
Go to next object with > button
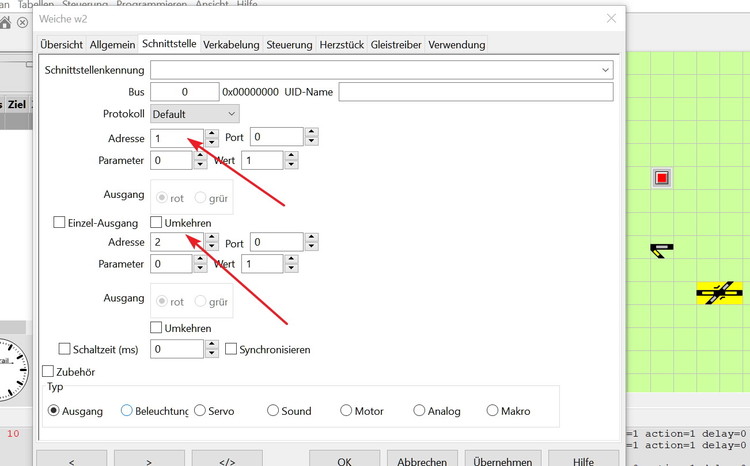click(x=149, y=459)
